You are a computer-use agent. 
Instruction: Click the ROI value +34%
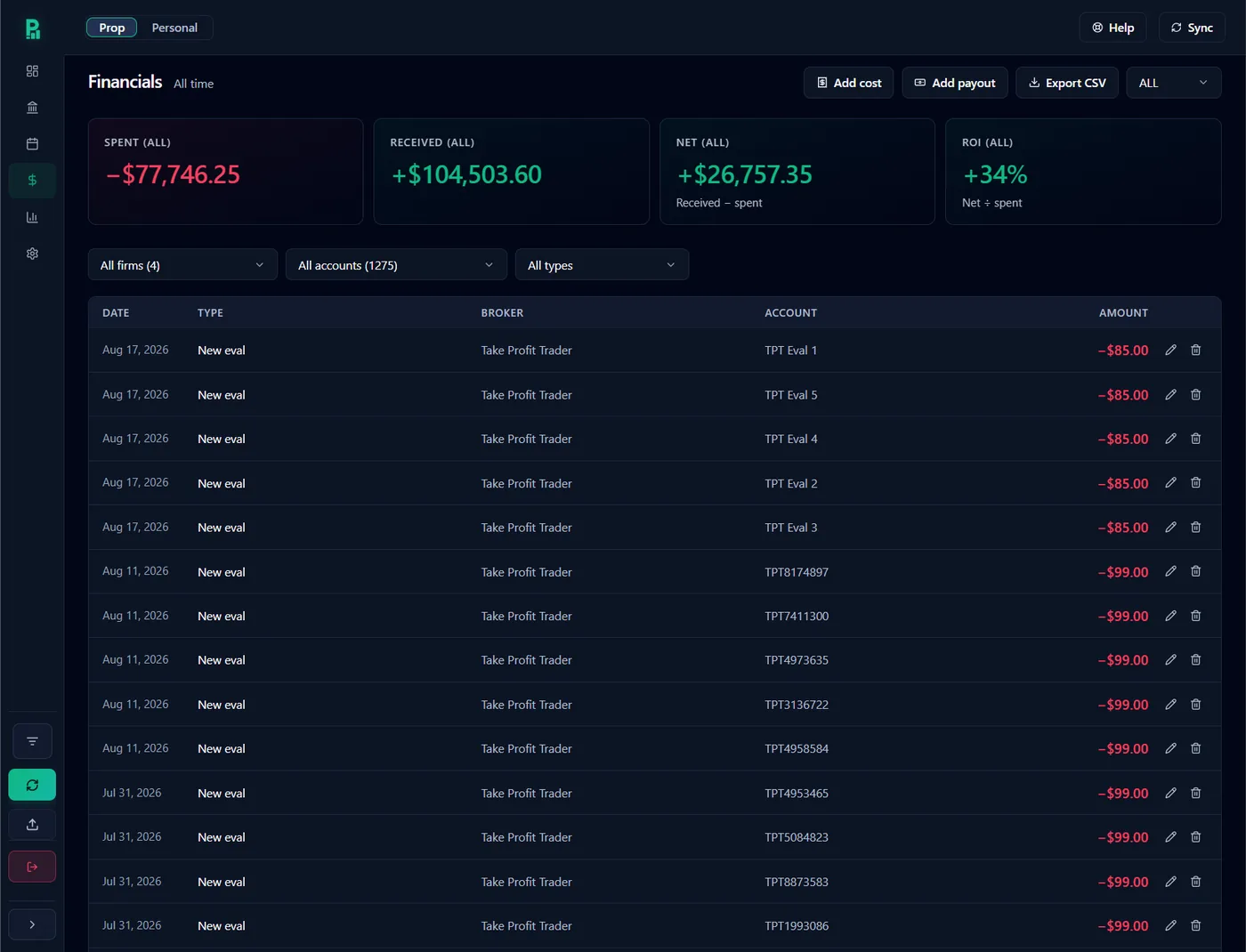(x=995, y=174)
